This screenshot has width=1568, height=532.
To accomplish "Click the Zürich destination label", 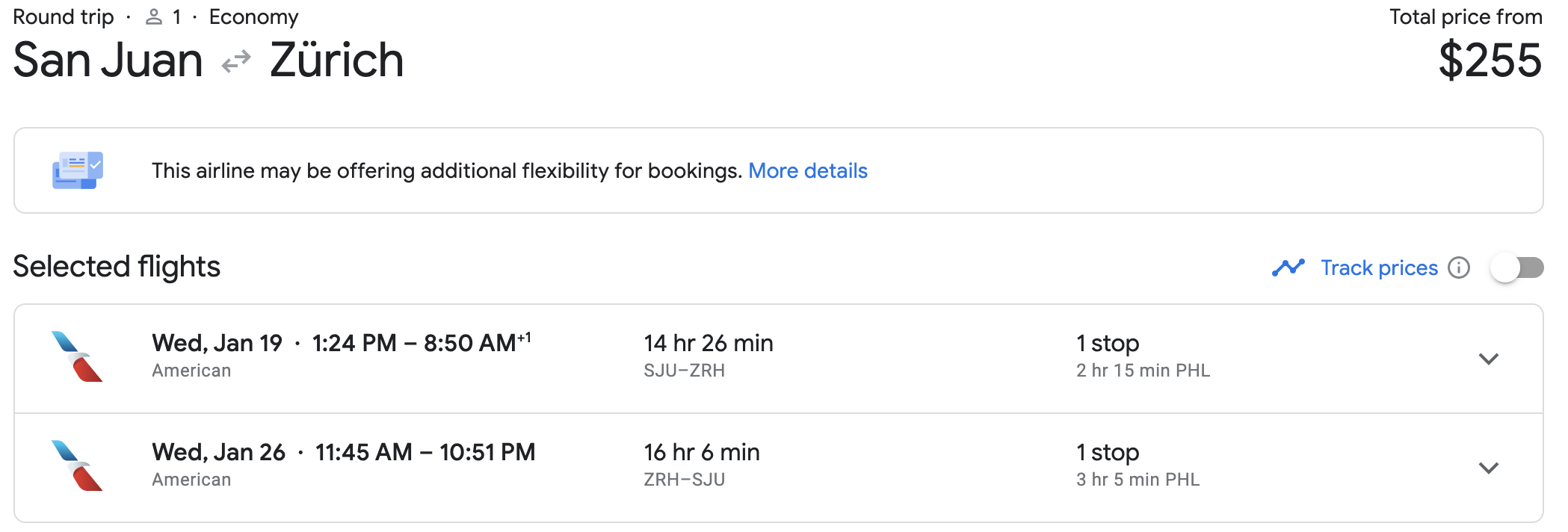I will (336, 60).
